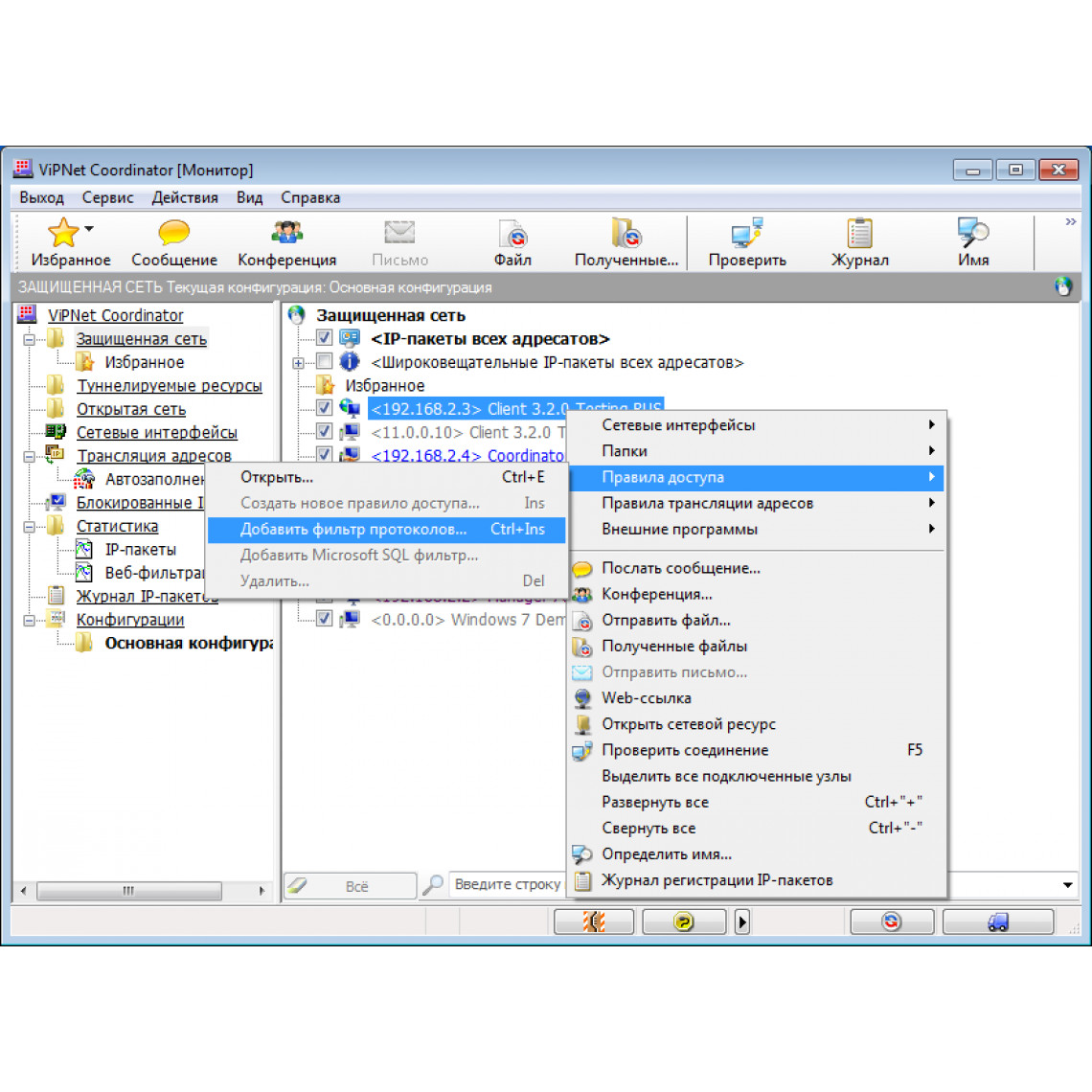Open the Журнал toolbar icon
The image size is (1092, 1092).
point(859,233)
